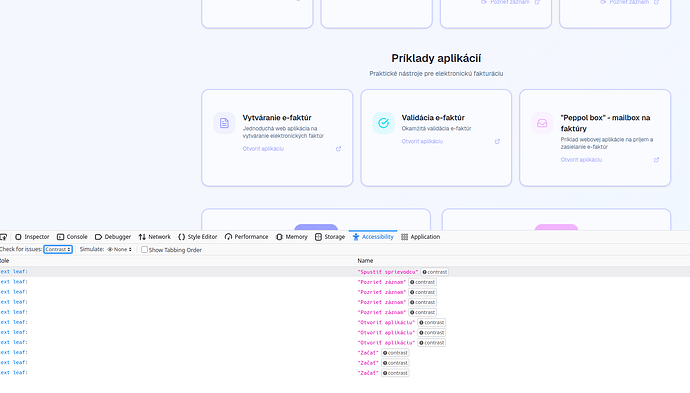The image size is (690, 393).
Task: Click the Vytváranie e-faktúr heading
Action: tap(277, 118)
